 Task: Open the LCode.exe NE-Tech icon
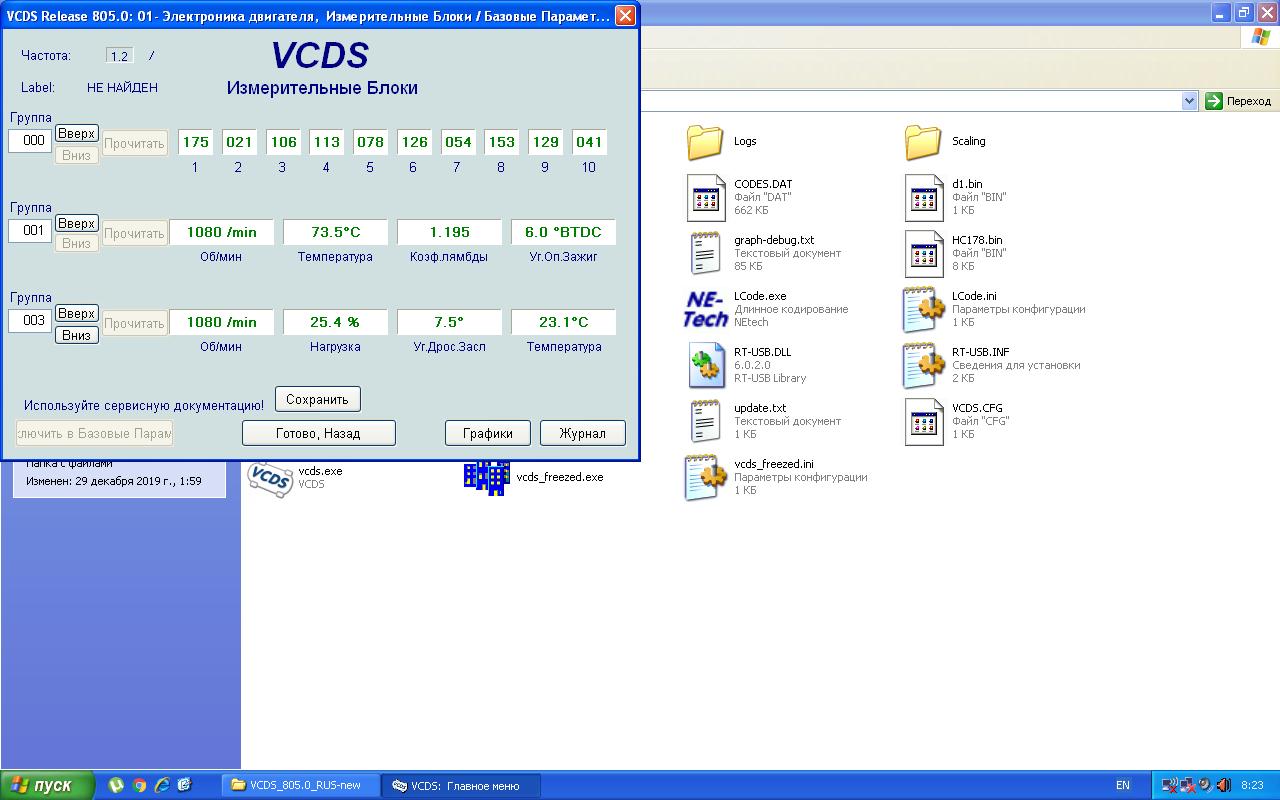(705, 309)
